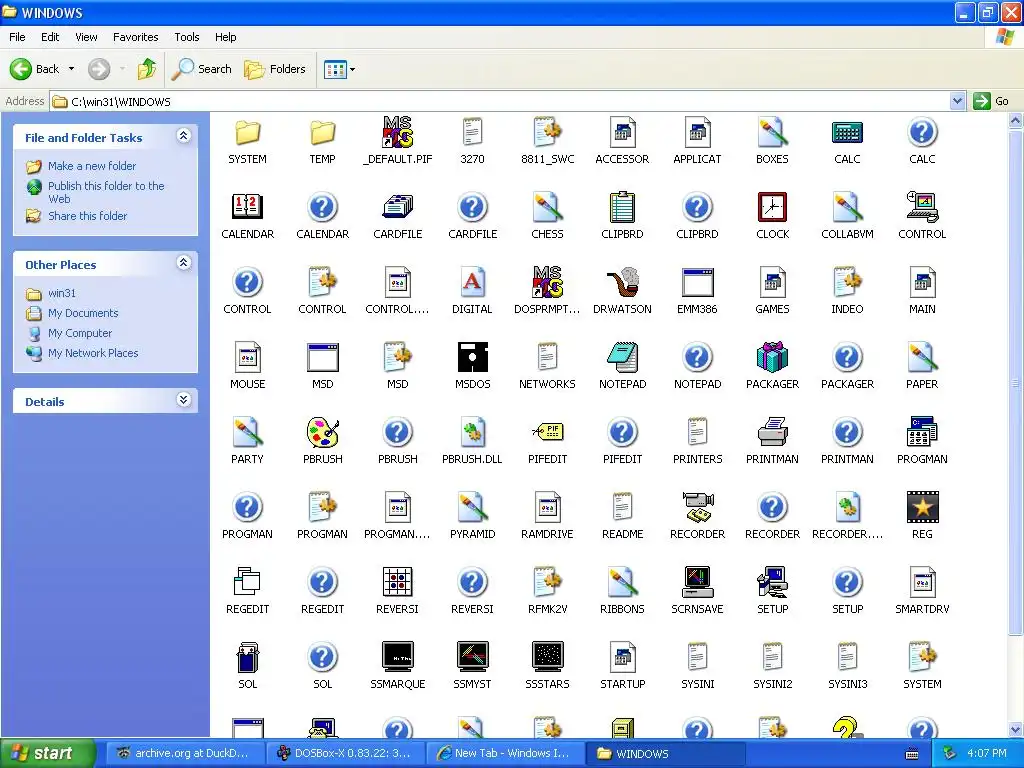This screenshot has height=768, width=1024.
Task: Open the File menu
Action: (x=17, y=37)
